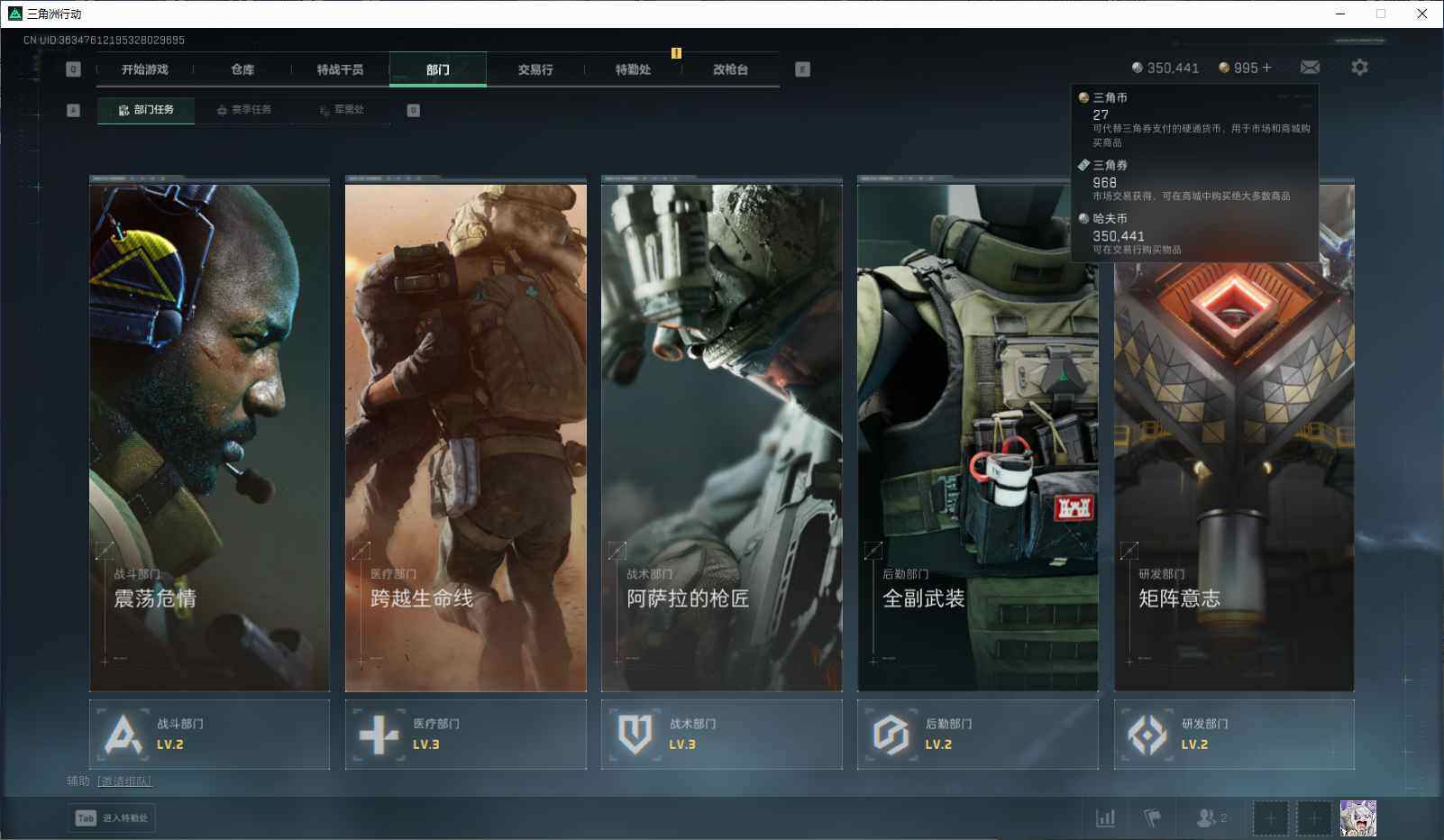Go to the 交易行 tab
Image resolution: width=1444 pixels, height=840 pixels.
(535, 69)
